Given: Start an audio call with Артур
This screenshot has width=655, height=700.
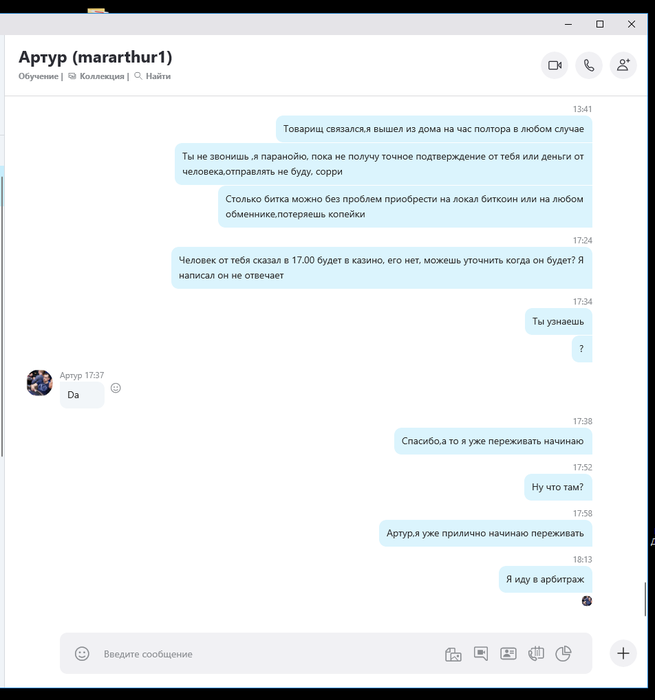Looking at the screenshot, I should pyautogui.click(x=589, y=66).
